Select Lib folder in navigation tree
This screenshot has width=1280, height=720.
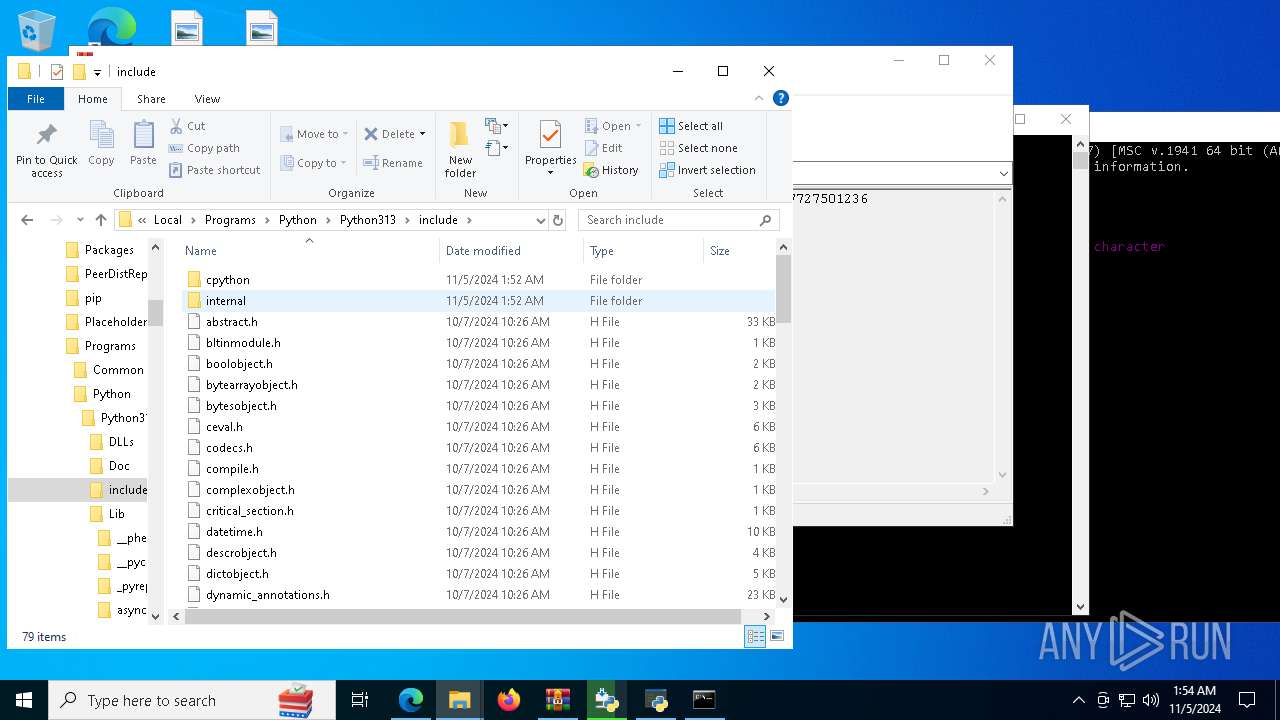point(116,514)
